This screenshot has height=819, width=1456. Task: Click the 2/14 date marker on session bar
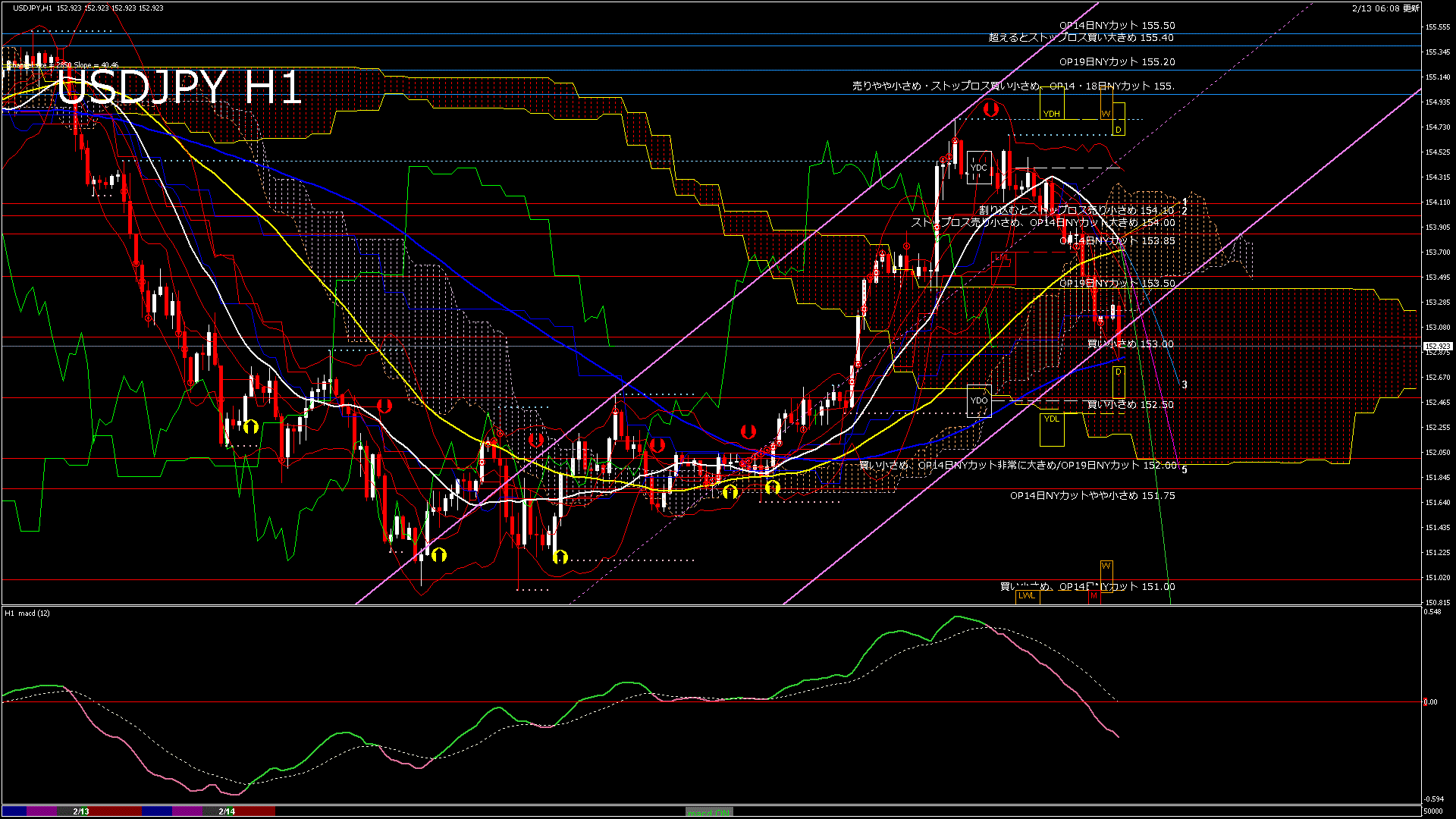click(227, 811)
